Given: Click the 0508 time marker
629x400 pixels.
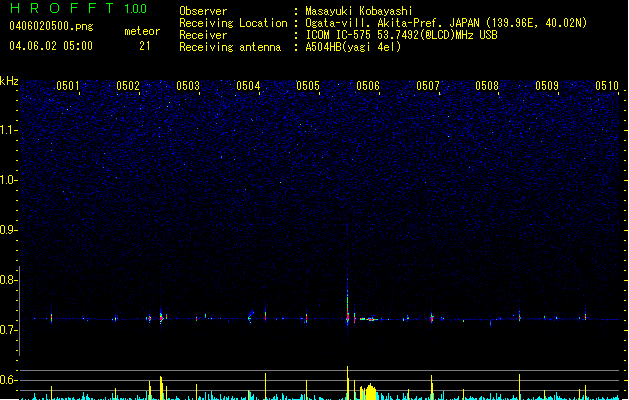Looking at the screenshot, I should 487,86.
